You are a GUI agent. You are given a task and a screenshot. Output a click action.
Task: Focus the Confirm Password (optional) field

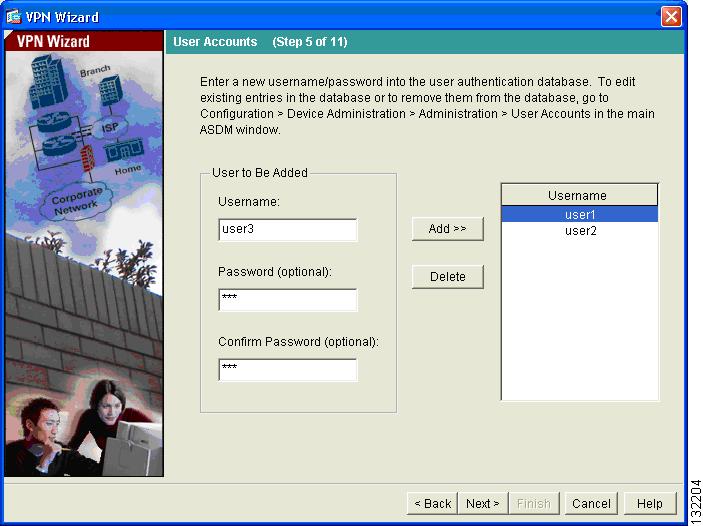pyautogui.click(x=288, y=370)
